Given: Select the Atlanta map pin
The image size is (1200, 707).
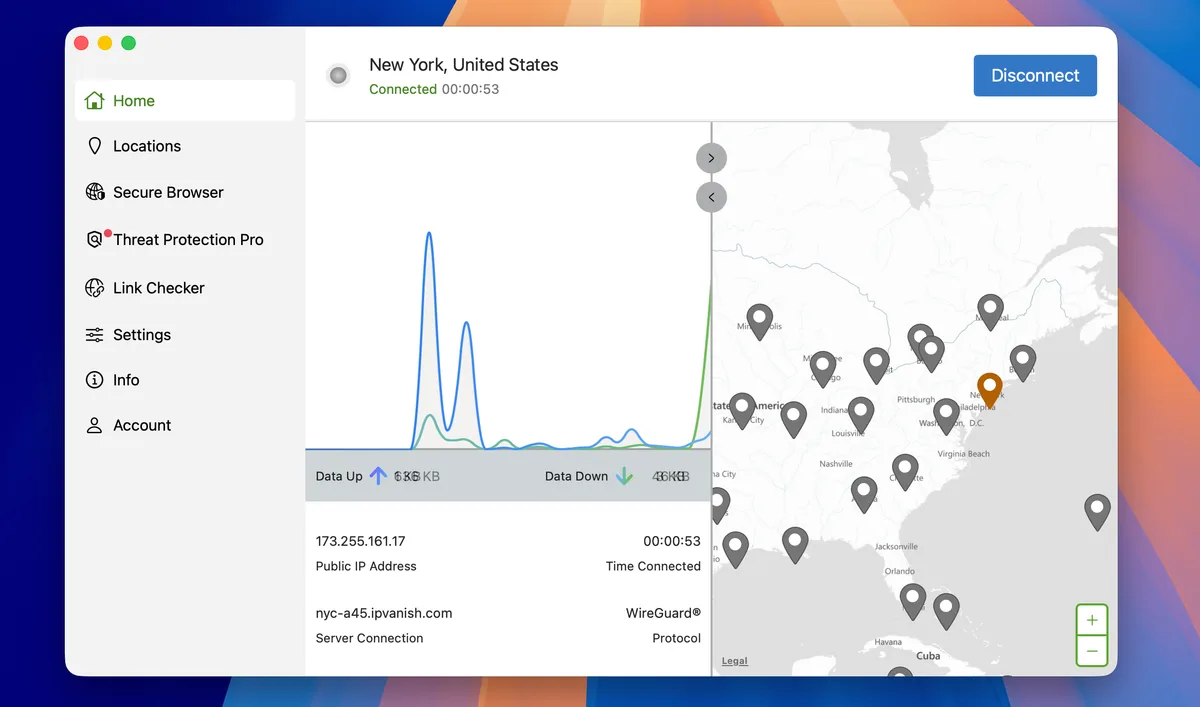Looking at the screenshot, I should (864, 494).
